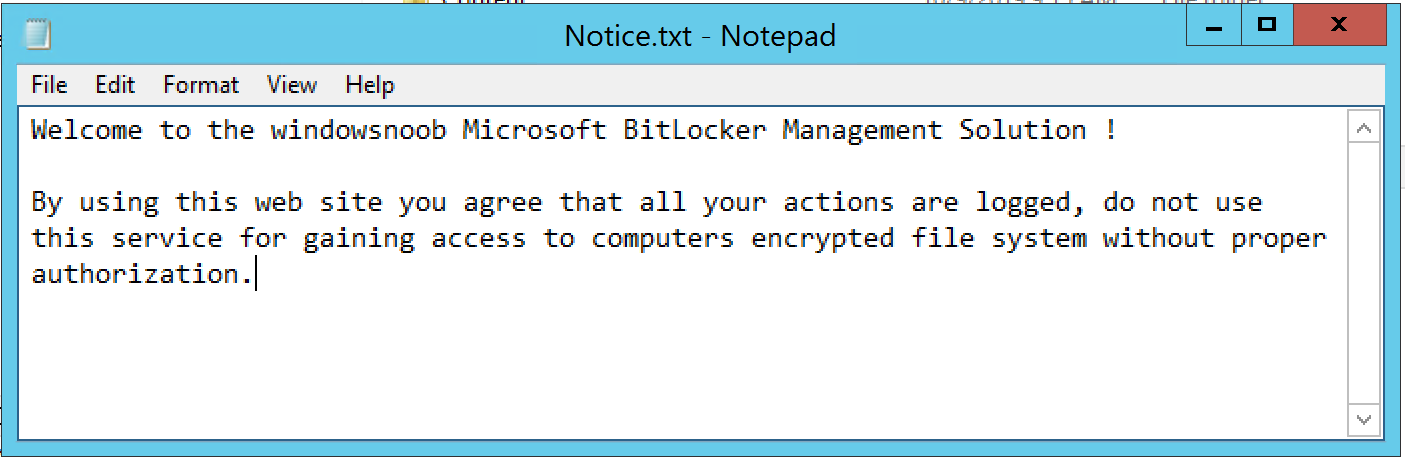This screenshot has height=457, width=1405.
Task: Open the Format menu
Action: [x=201, y=85]
